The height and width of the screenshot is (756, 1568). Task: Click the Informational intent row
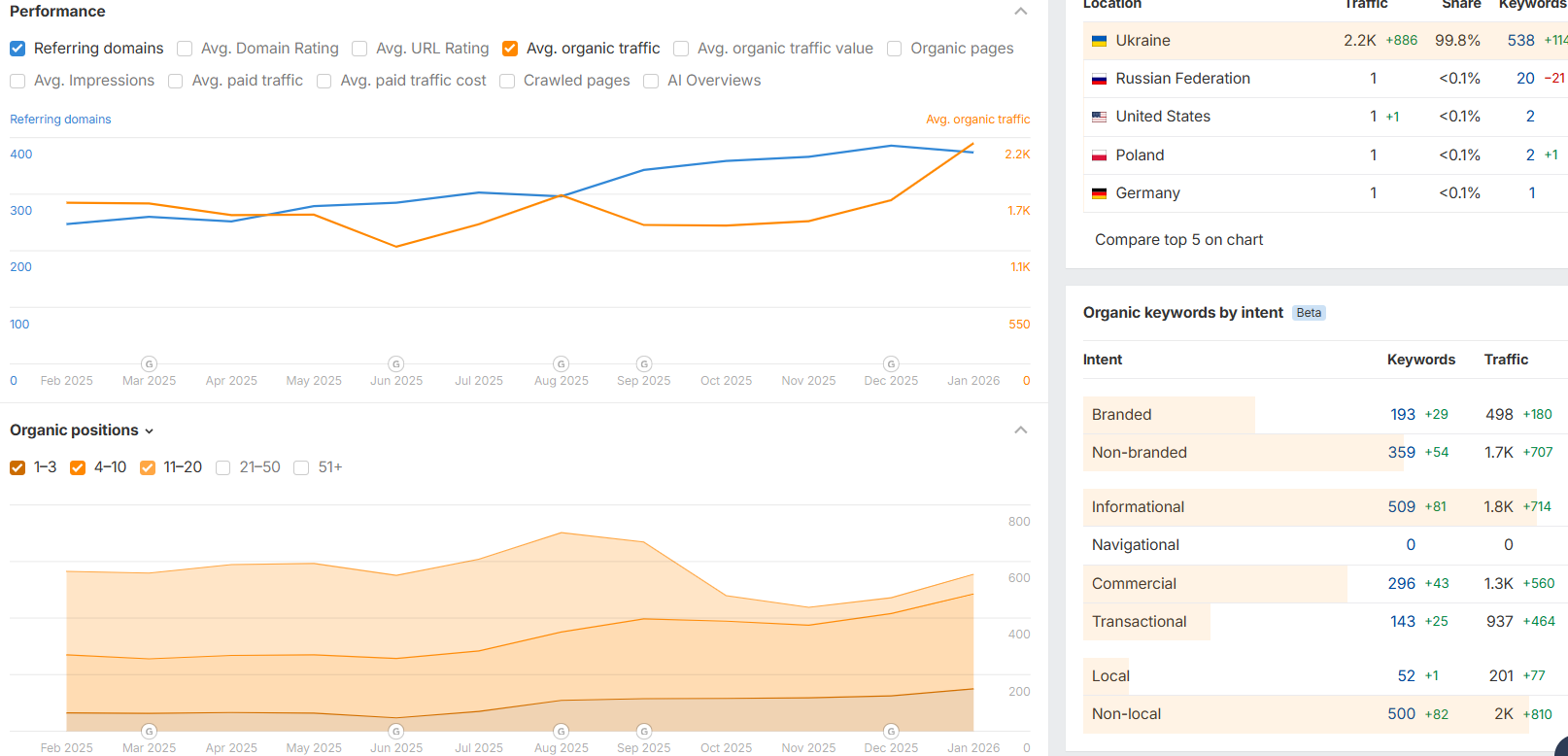click(x=1138, y=507)
